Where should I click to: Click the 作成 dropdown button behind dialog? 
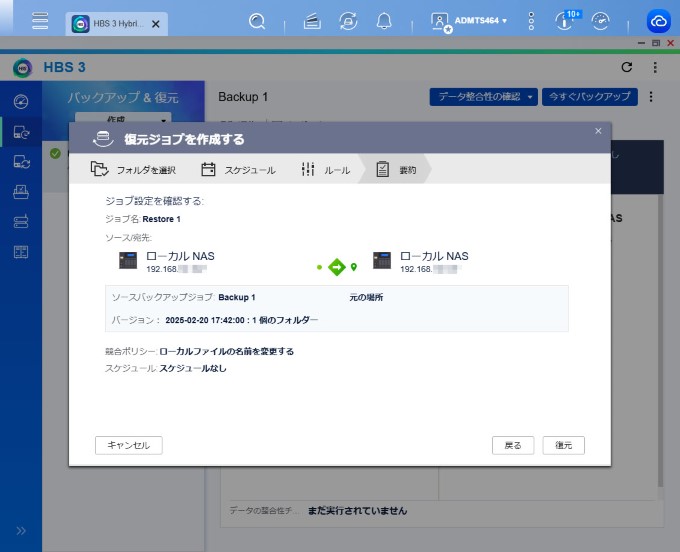click(x=123, y=118)
